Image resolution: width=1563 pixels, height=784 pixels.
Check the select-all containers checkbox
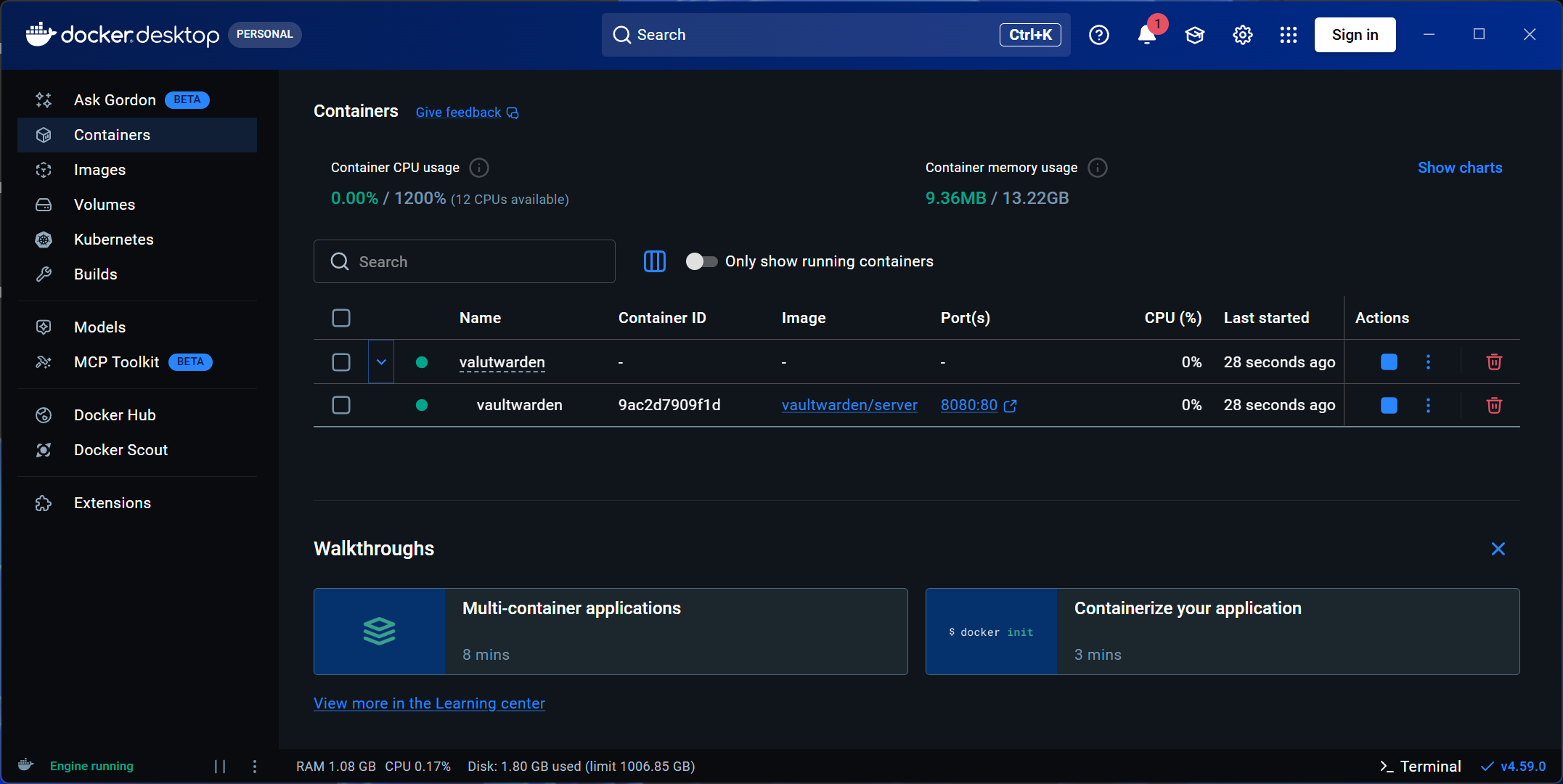pyautogui.click(x=340, y=318)
